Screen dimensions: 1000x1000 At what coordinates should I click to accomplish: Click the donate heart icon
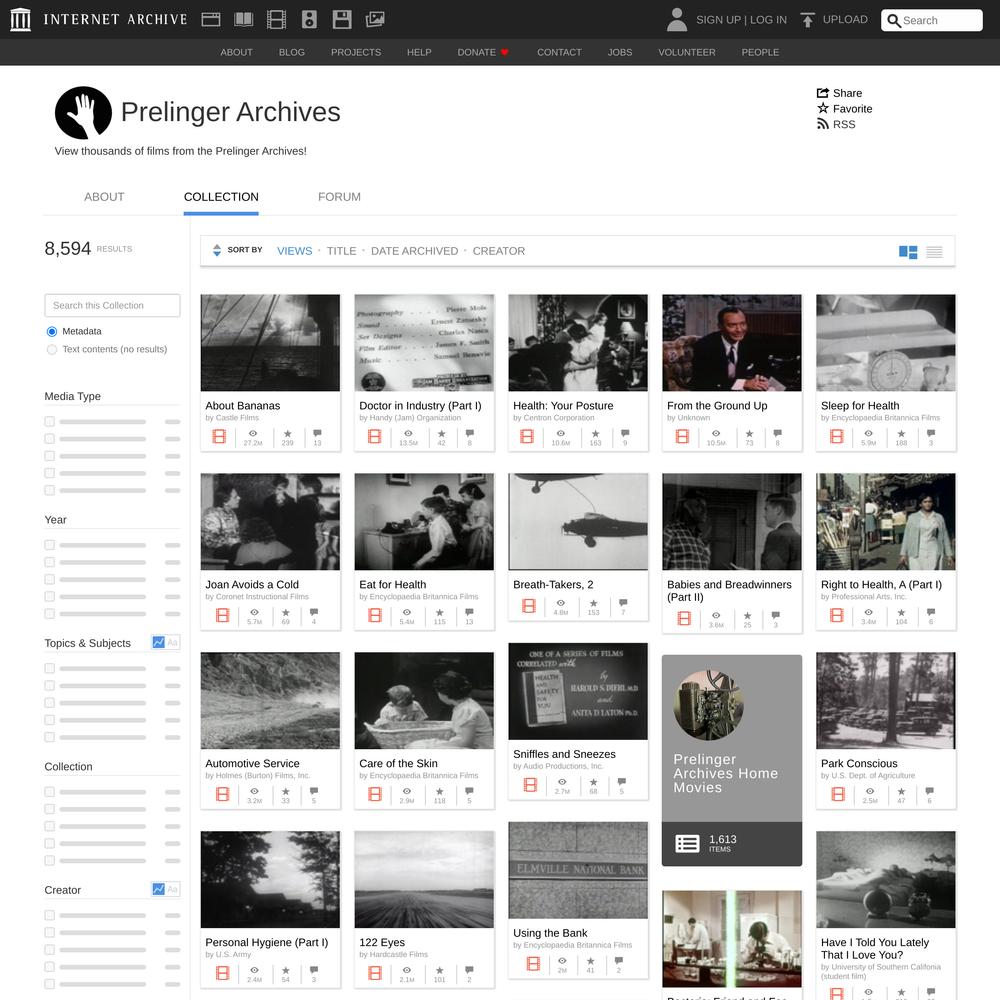click(504, 52)
